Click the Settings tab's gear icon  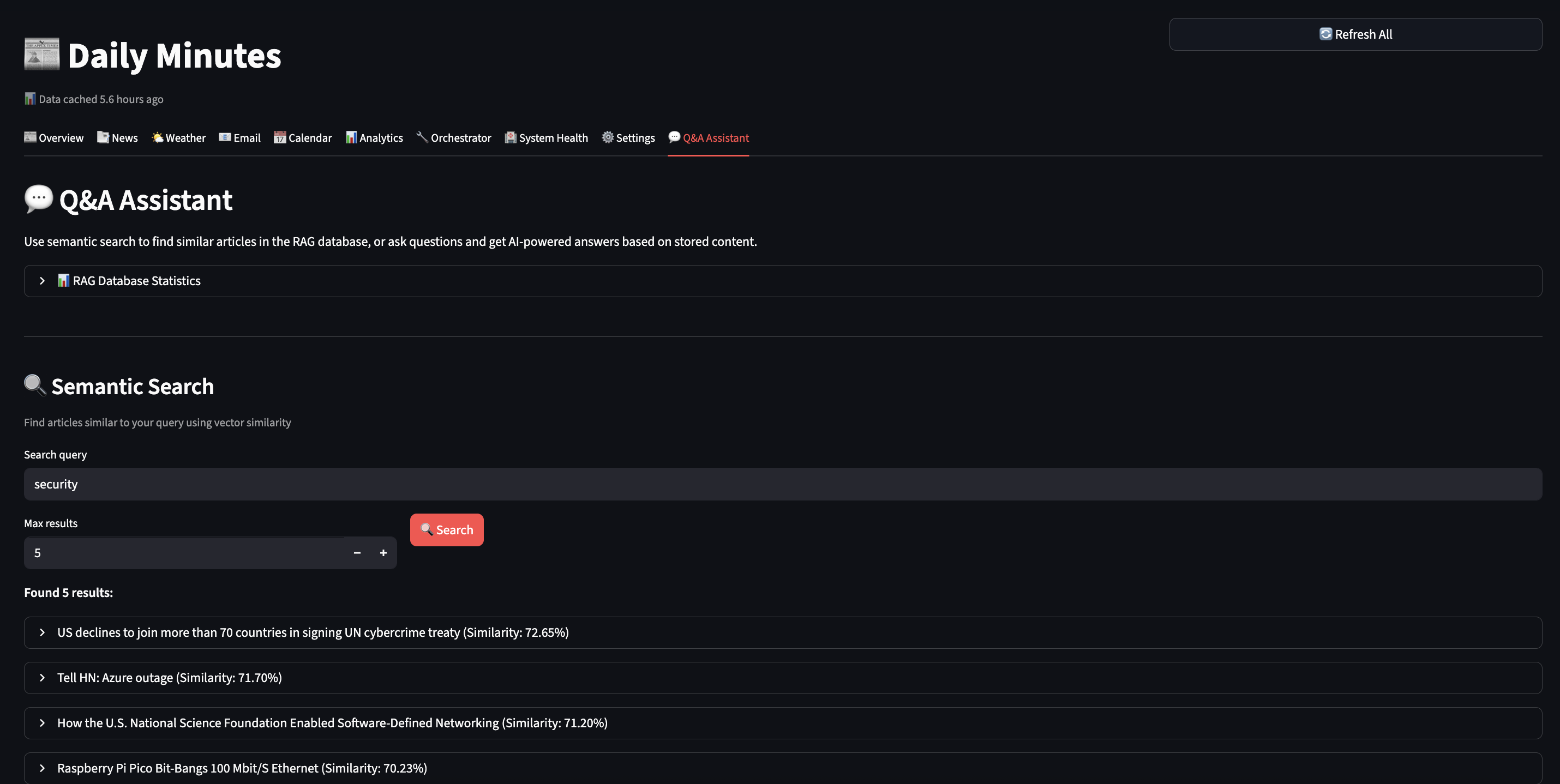608,137
